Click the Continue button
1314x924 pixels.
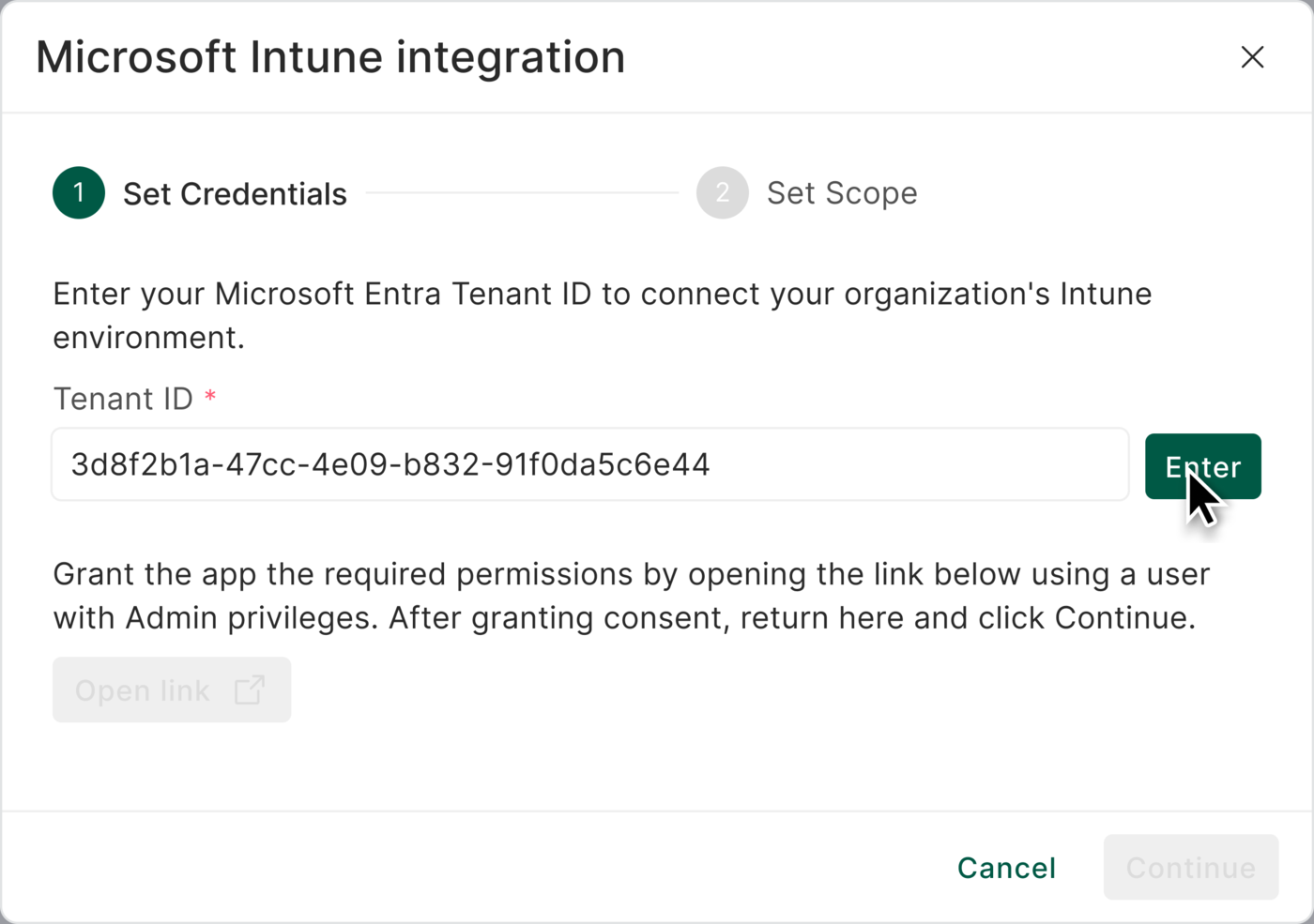(1191, 868)
